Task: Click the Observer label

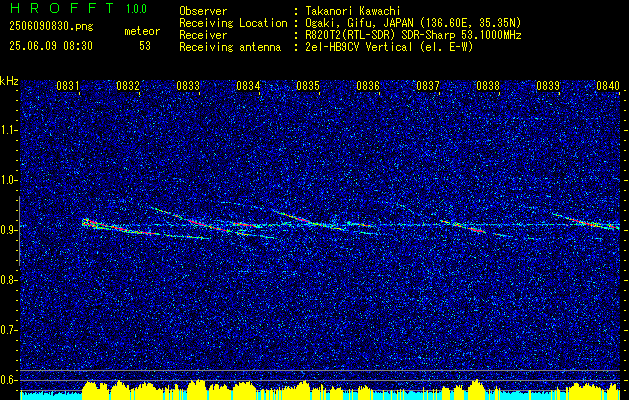Action: coord(203,11)
